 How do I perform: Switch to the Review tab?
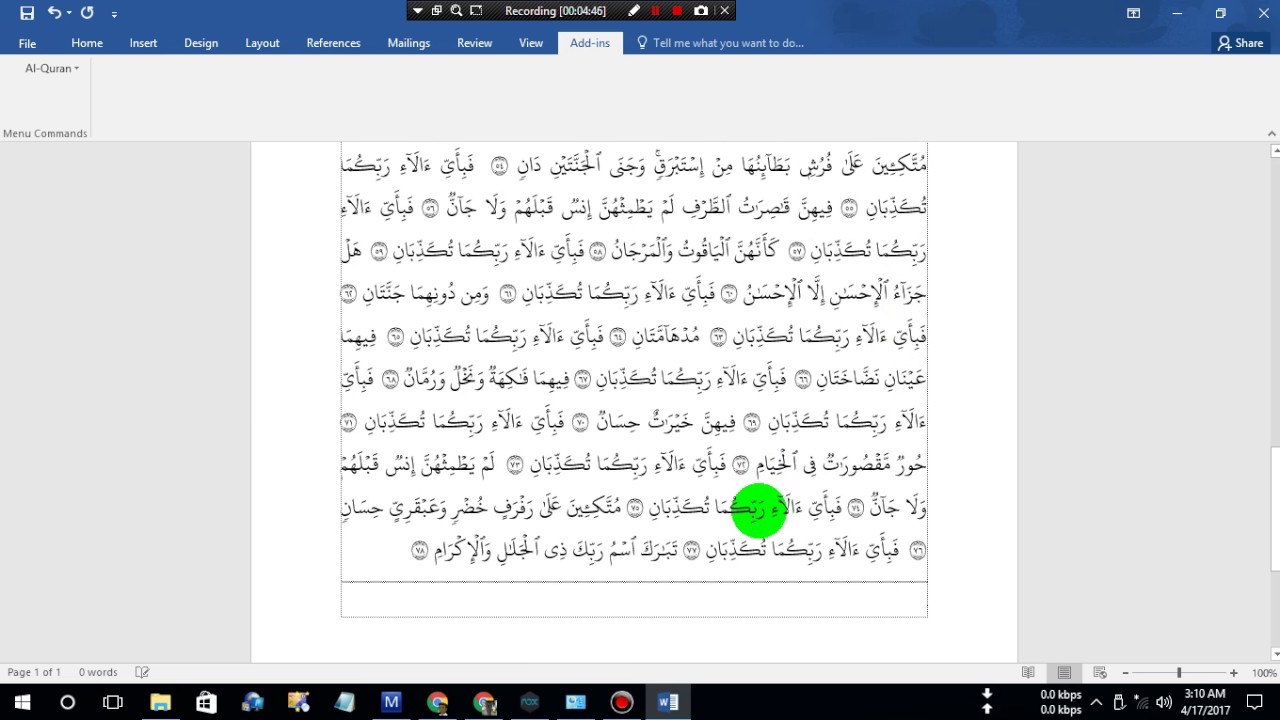point(475,43)
